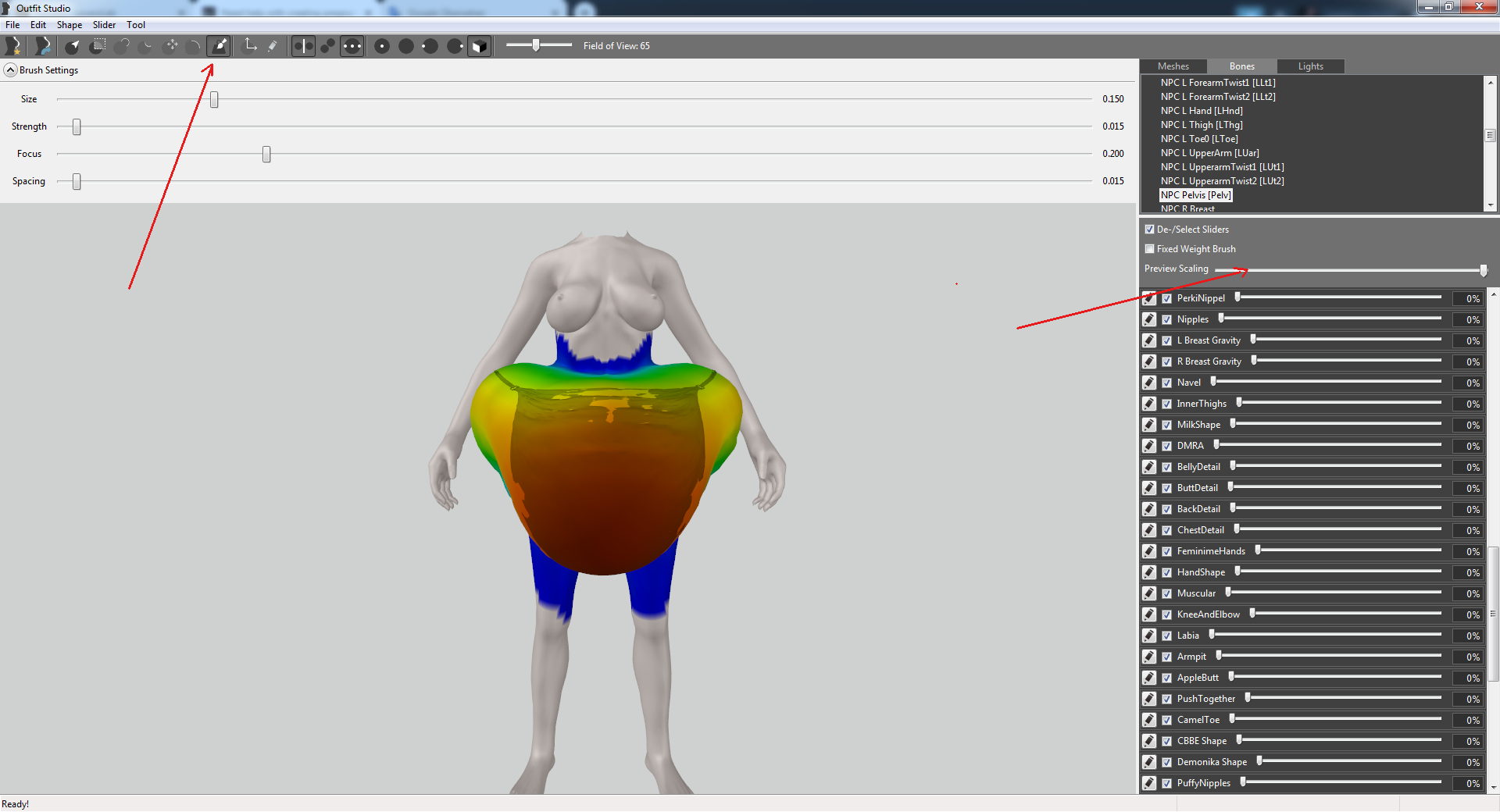This screenshot has width=1500, height=812.
Task: Select bone NPC L UpperArm [LUar]
Action: 1209,153
